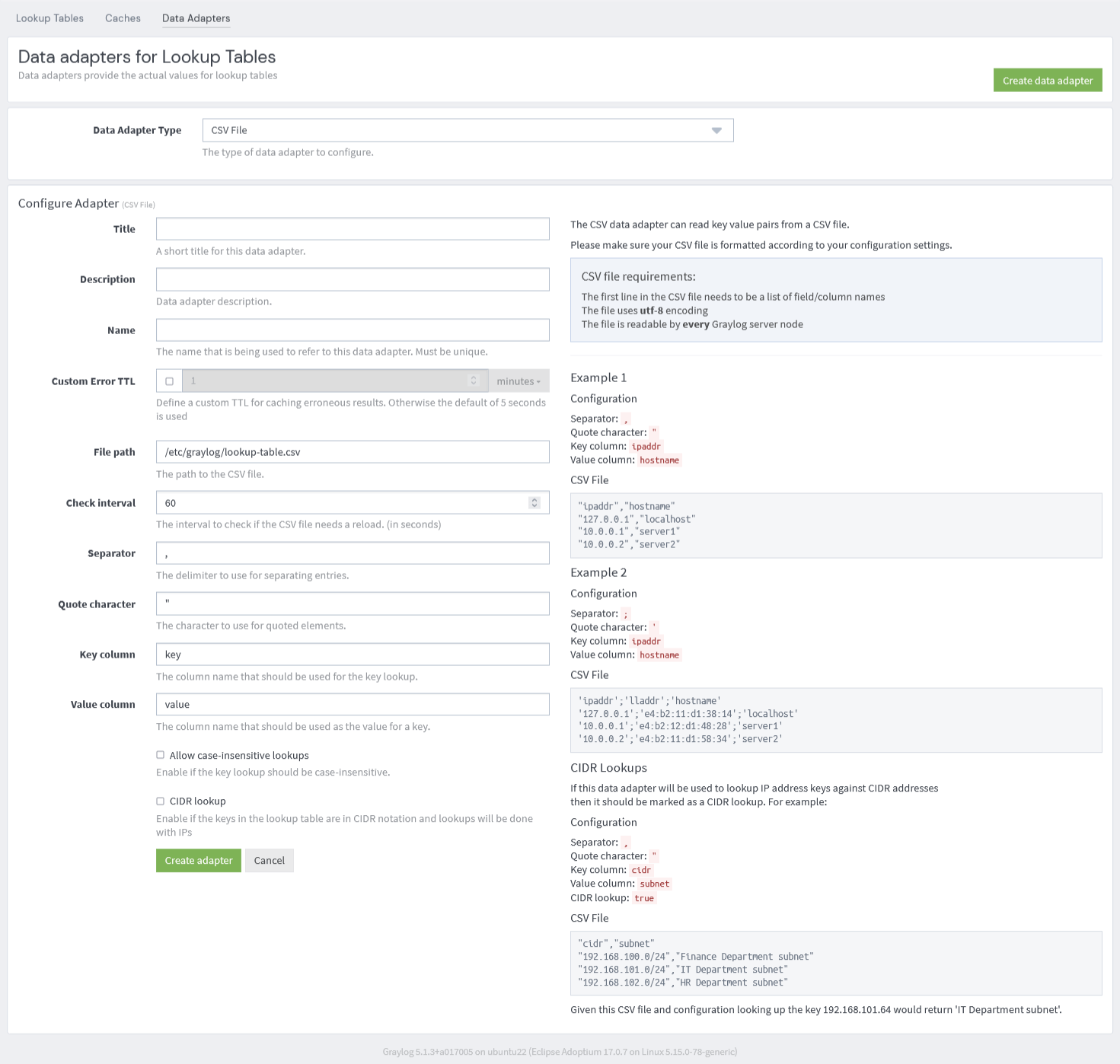Screen dimensions: 1120x1064
Task: Toggle the CIDR lookup checkbox
Action: tap(161, 801)
